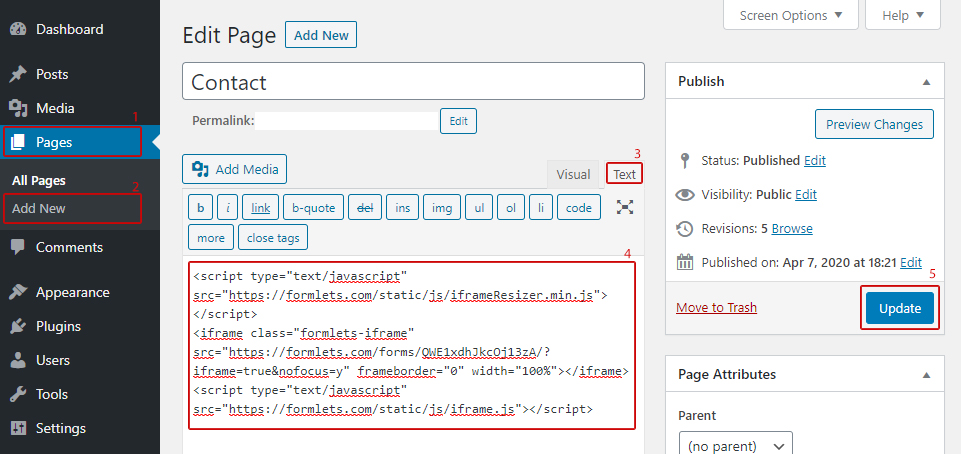
Task: Click the link quicktag button
Action: click(260, 208)
